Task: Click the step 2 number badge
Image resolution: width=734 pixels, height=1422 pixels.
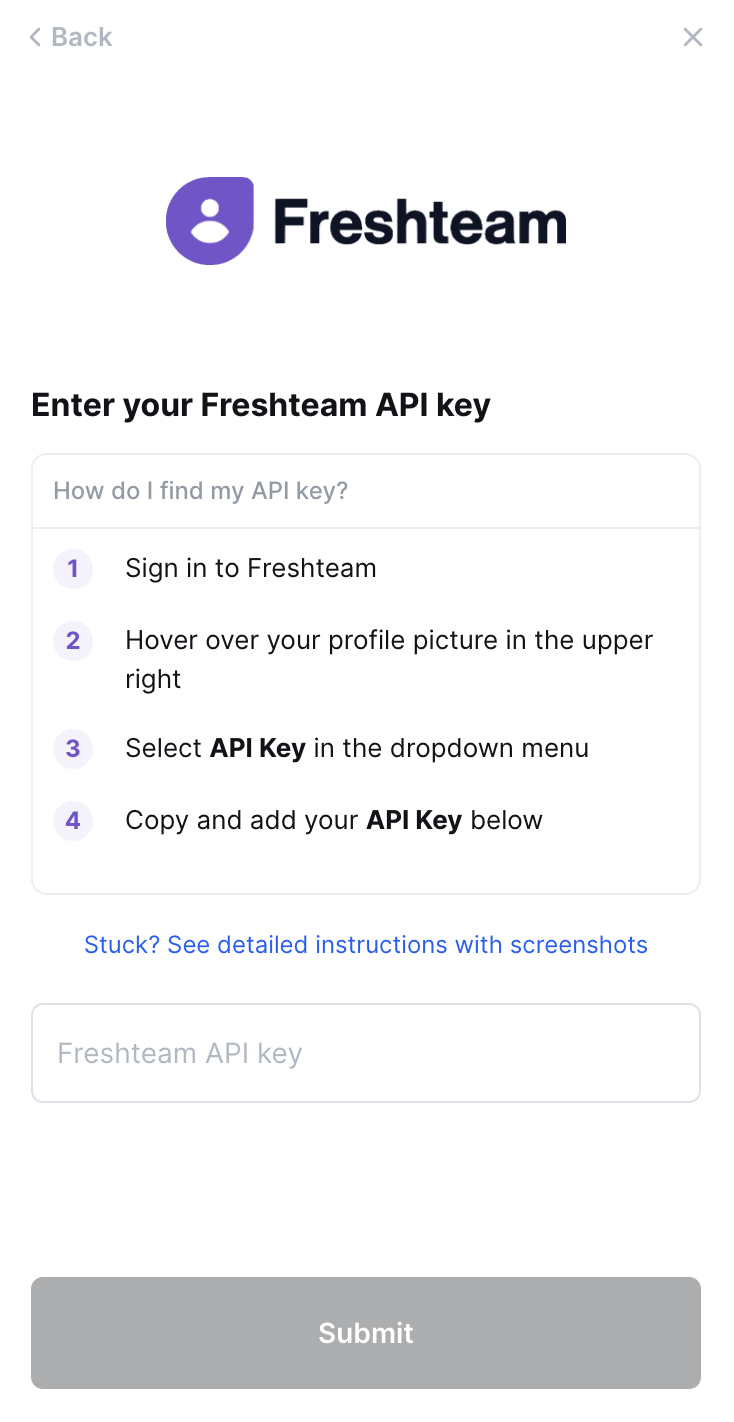Action: click(73, 641)
